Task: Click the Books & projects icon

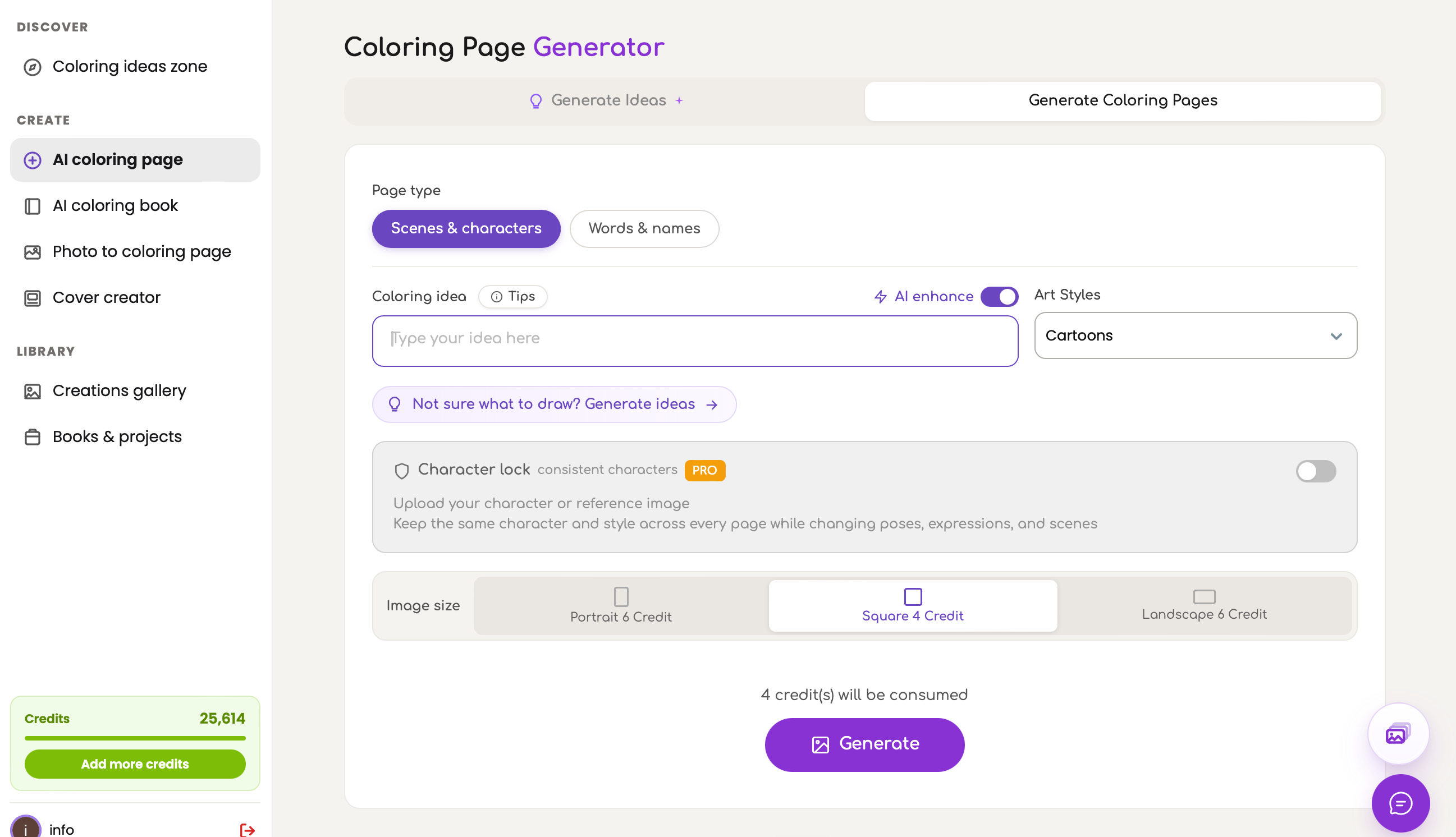Action: [32, 437]
